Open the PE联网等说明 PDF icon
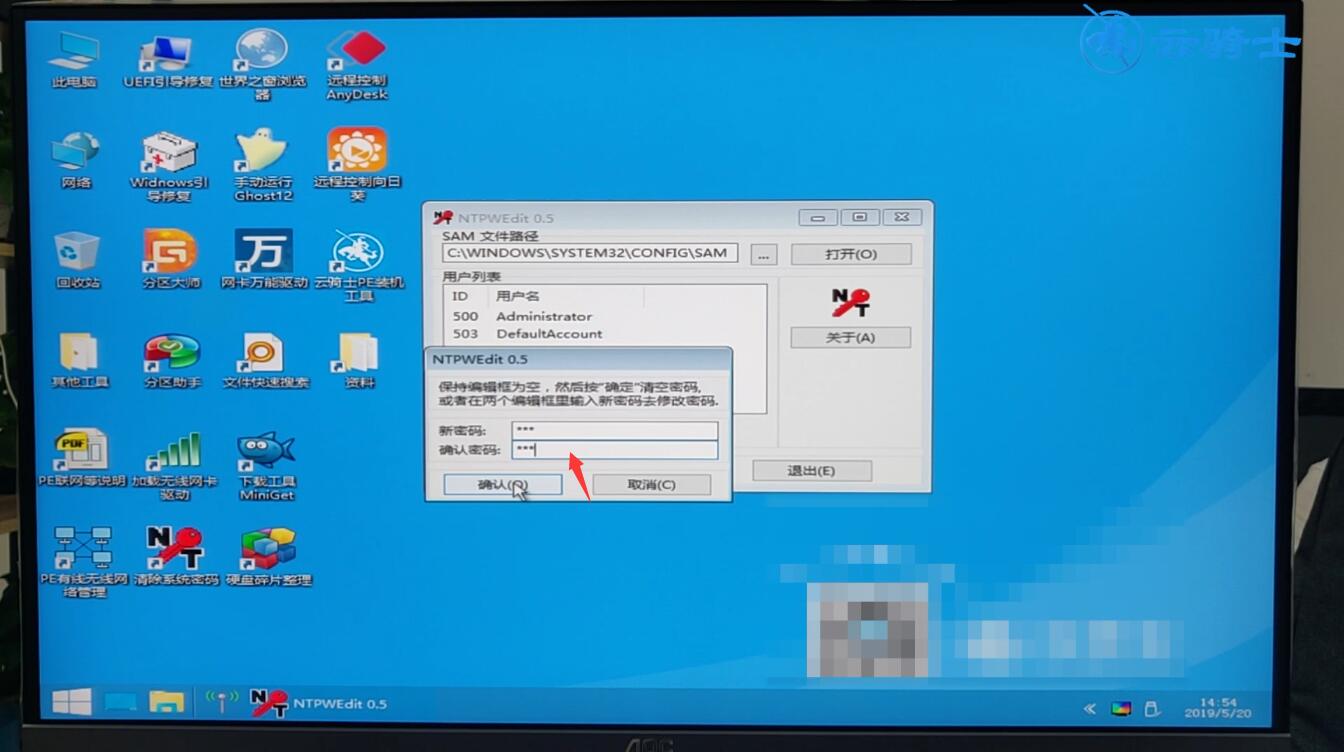This screenshot has width=1344, height=752. click(x=81, y=458)
